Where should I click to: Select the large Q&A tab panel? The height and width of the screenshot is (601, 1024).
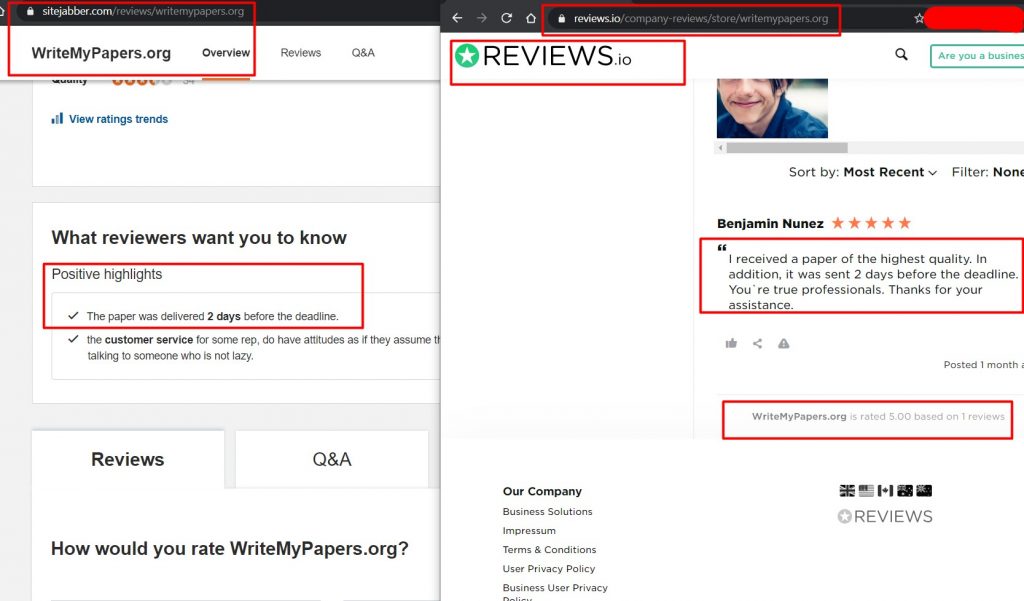pos(332,459)
